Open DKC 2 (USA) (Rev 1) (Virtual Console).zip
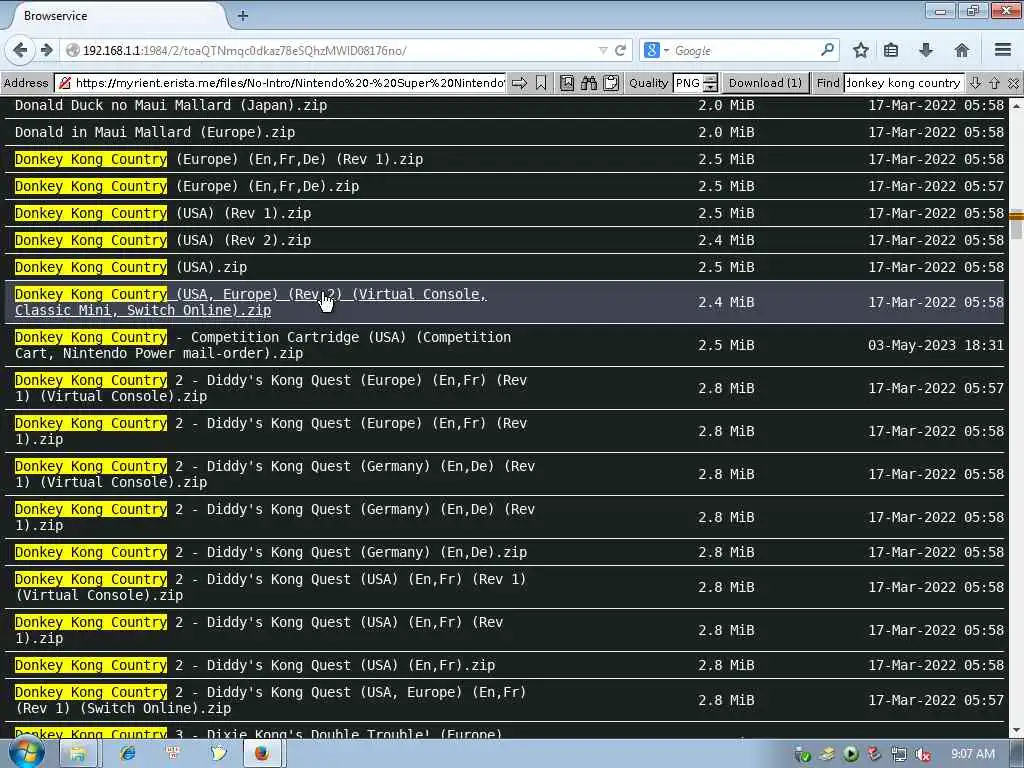This screenshot has width=1024, height=768. click(270, 587)
